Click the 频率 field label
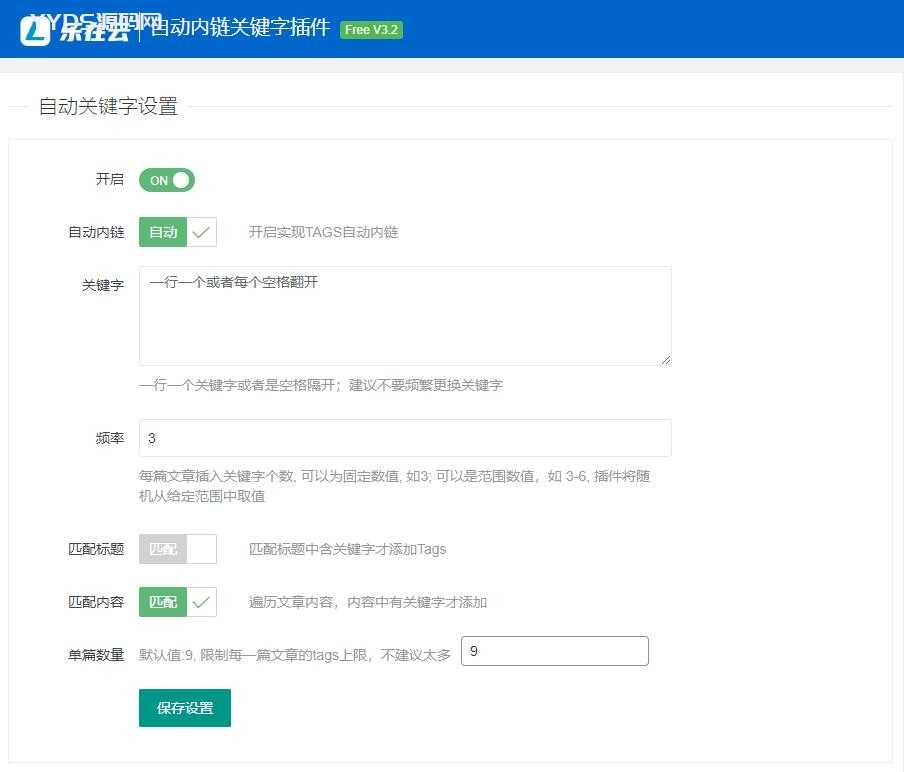904x772 pixels. tap(109, 438)
